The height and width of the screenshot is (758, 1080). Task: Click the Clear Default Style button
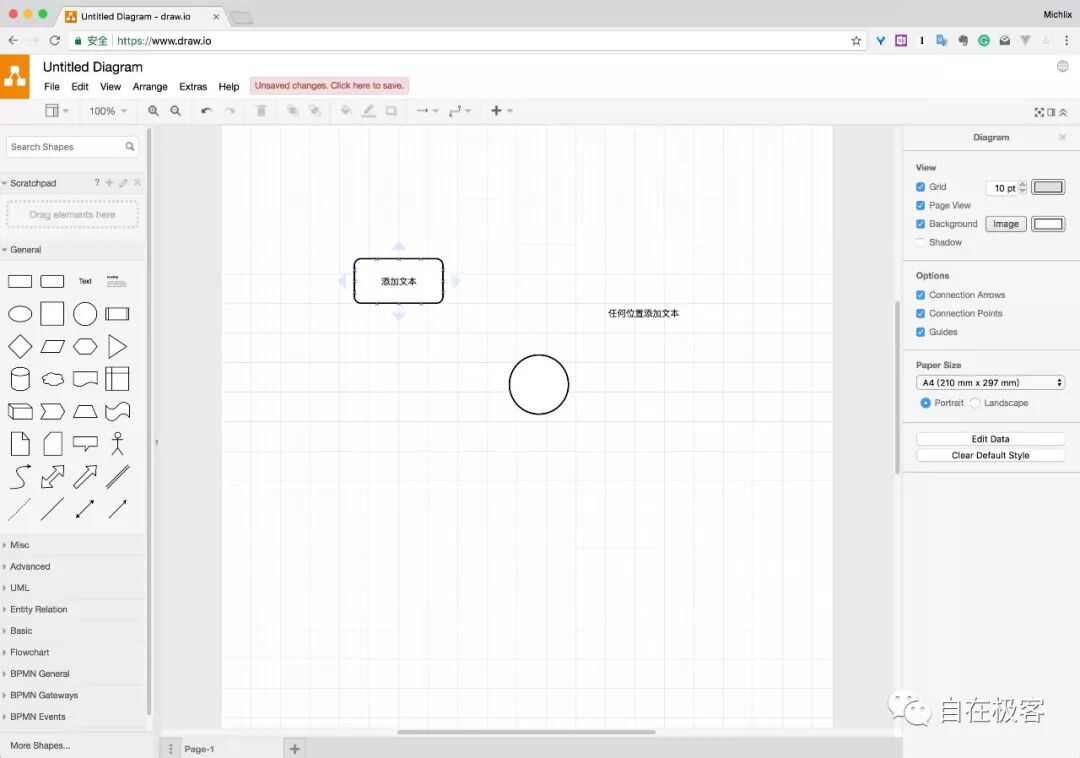click(990, 455)
